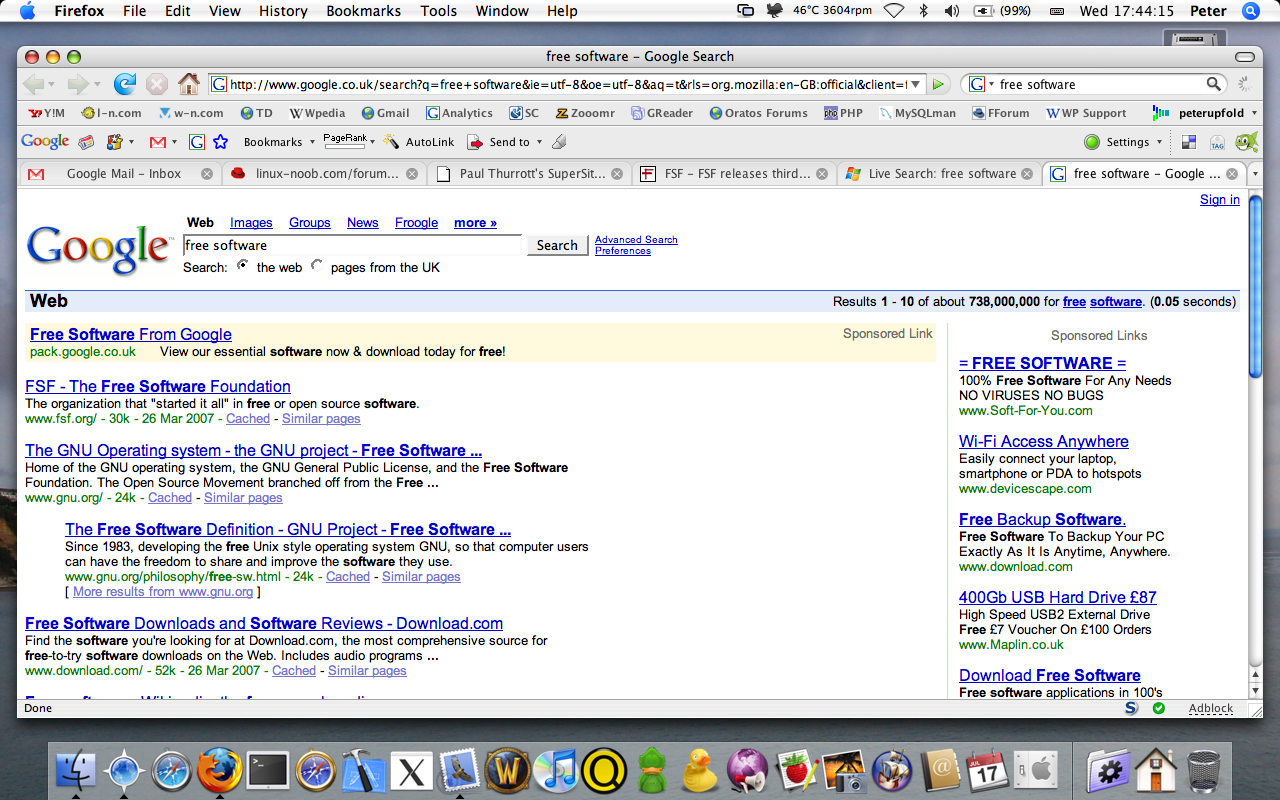Click the green Go arrow button
Viewport: 1280px width, 800px height.
click(939, 84)
